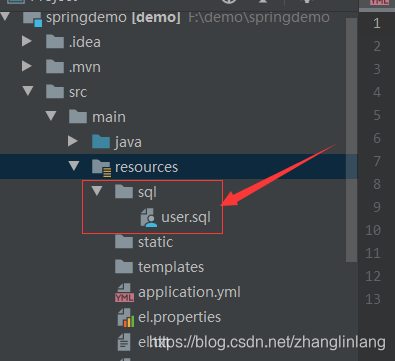The image size is (395, 361).
Task: Click the F:\demo\springdemo path text
Action: 259,17
